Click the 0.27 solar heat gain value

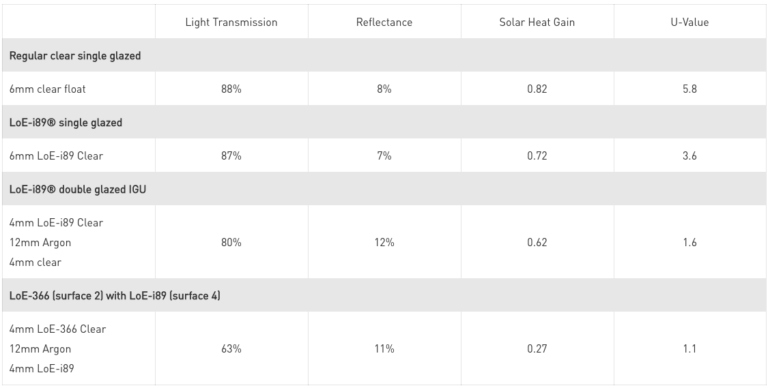537,349
